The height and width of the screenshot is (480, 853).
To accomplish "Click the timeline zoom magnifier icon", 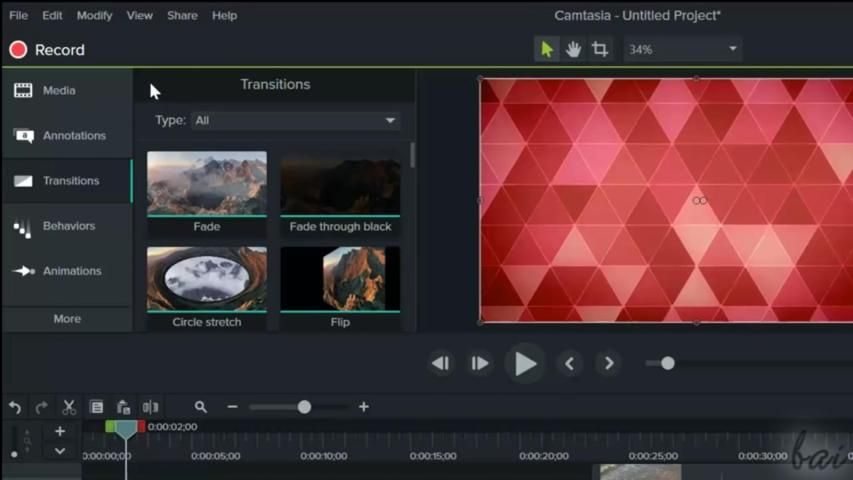I will pyautogui.click(x=201, y=407).
